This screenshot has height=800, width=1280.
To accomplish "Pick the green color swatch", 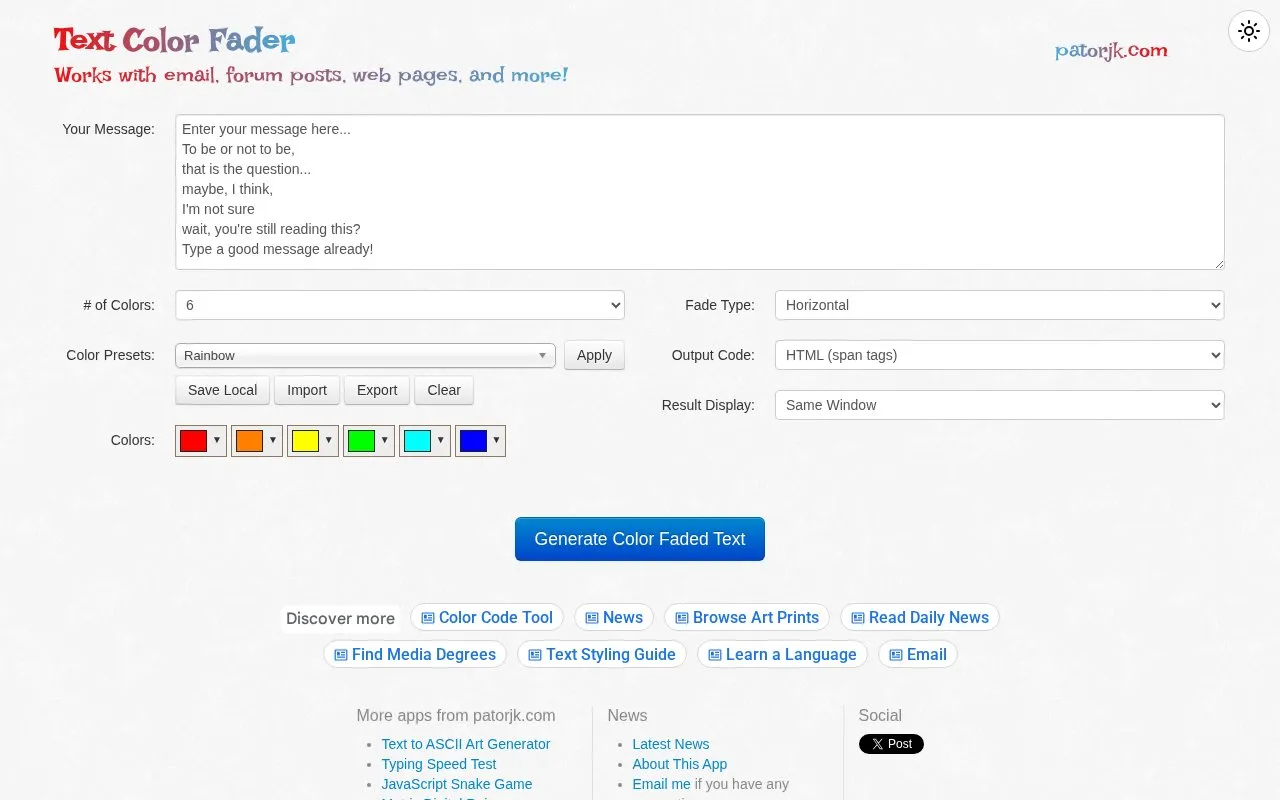I will click(x=361, y=441).
